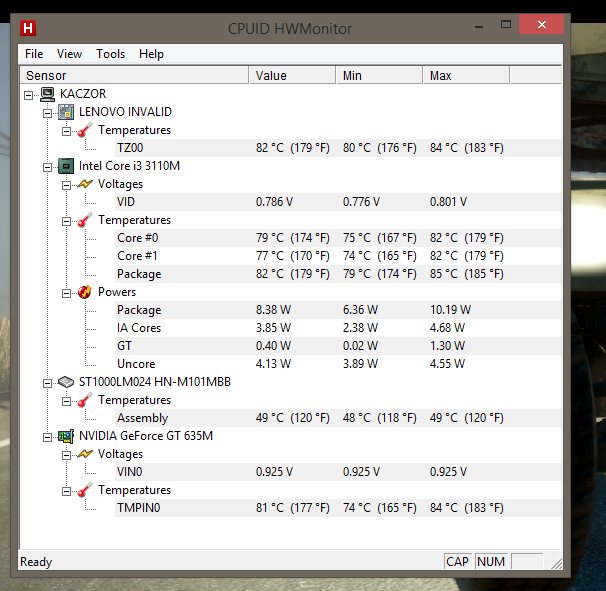Click the LENOVO INVALID motherboard icon

tap(66, 112)
